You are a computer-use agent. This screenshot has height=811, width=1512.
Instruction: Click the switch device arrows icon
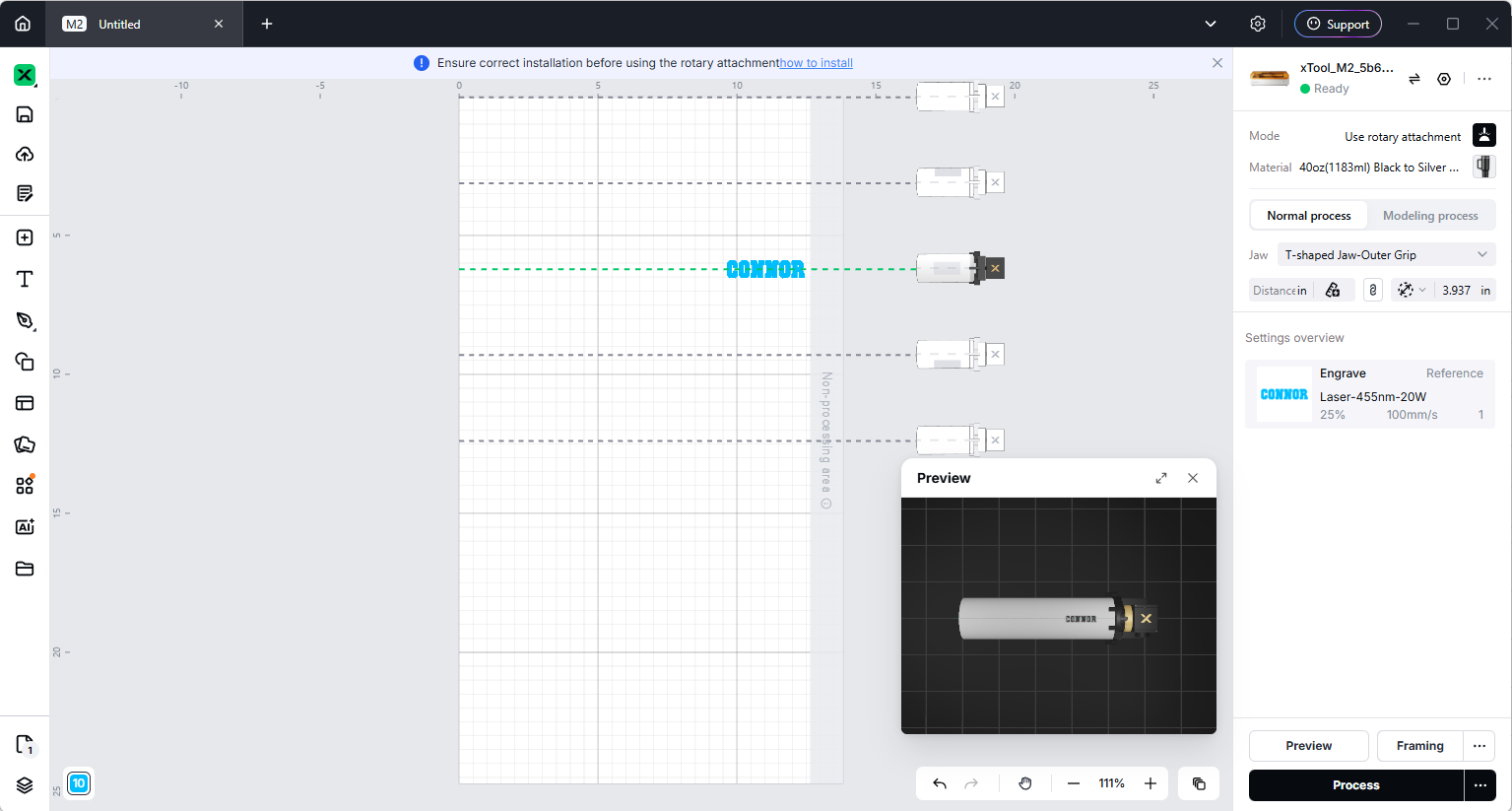1414,79
